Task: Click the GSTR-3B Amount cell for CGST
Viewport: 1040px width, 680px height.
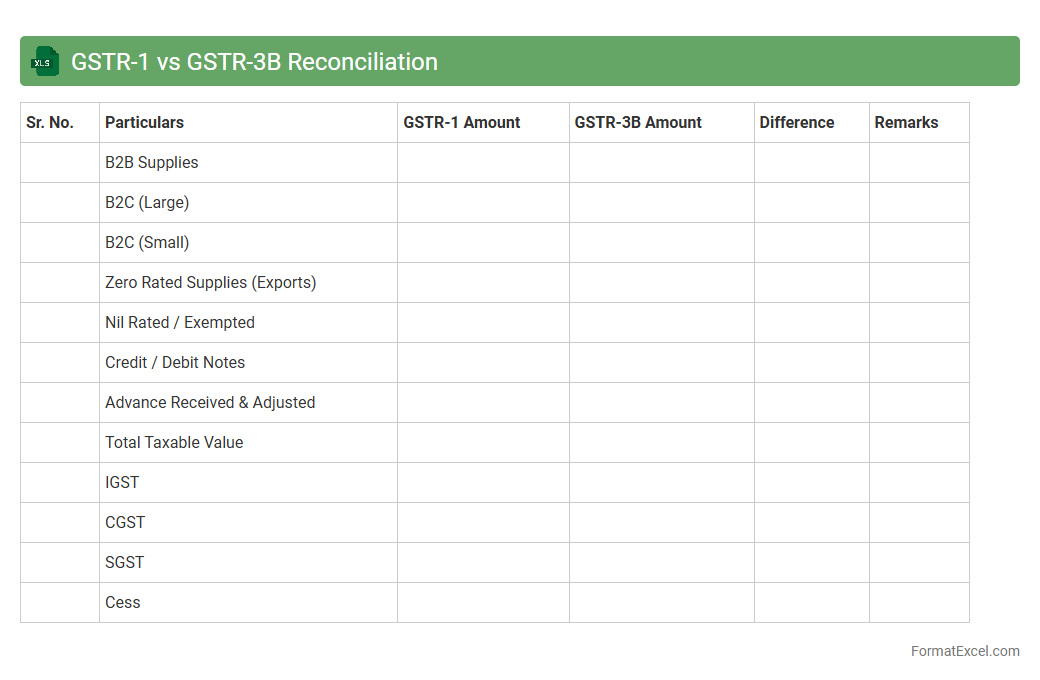Action: [661, 523]
